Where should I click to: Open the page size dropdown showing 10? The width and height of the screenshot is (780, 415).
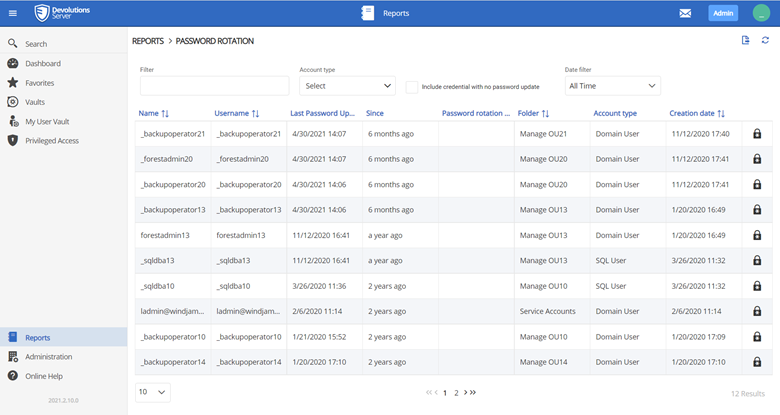(152, 392)
